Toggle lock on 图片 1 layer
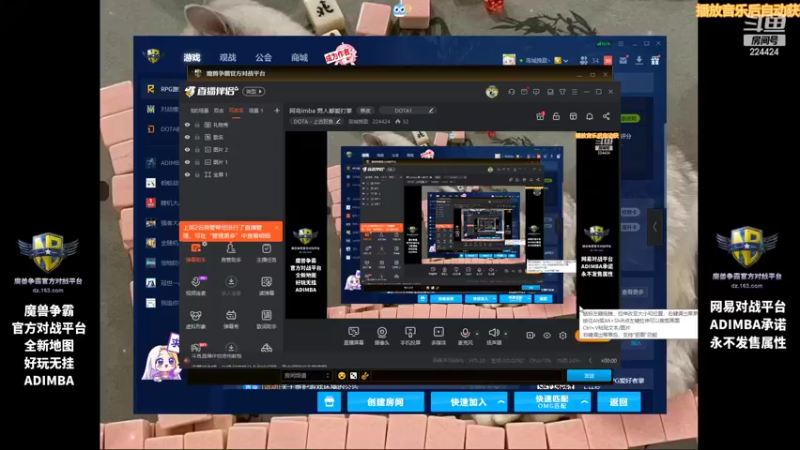This screenshot has height=450, width=800. (x=197, y=162)
